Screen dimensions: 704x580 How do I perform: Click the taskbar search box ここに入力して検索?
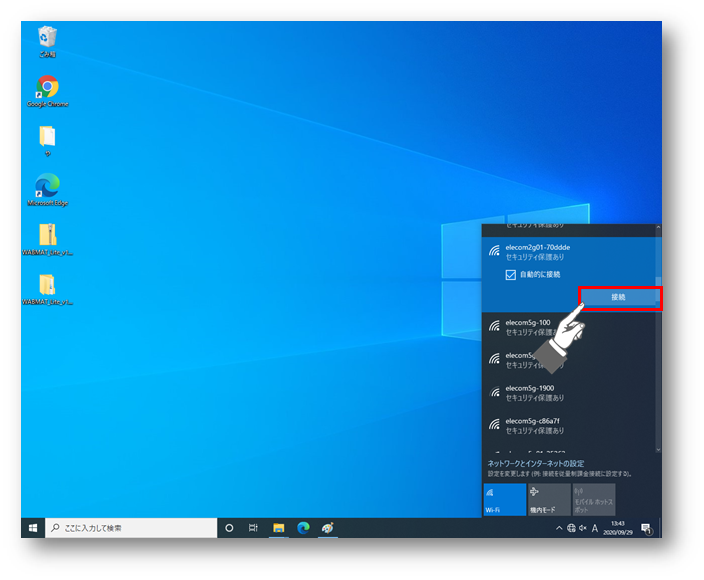(131, 528)
